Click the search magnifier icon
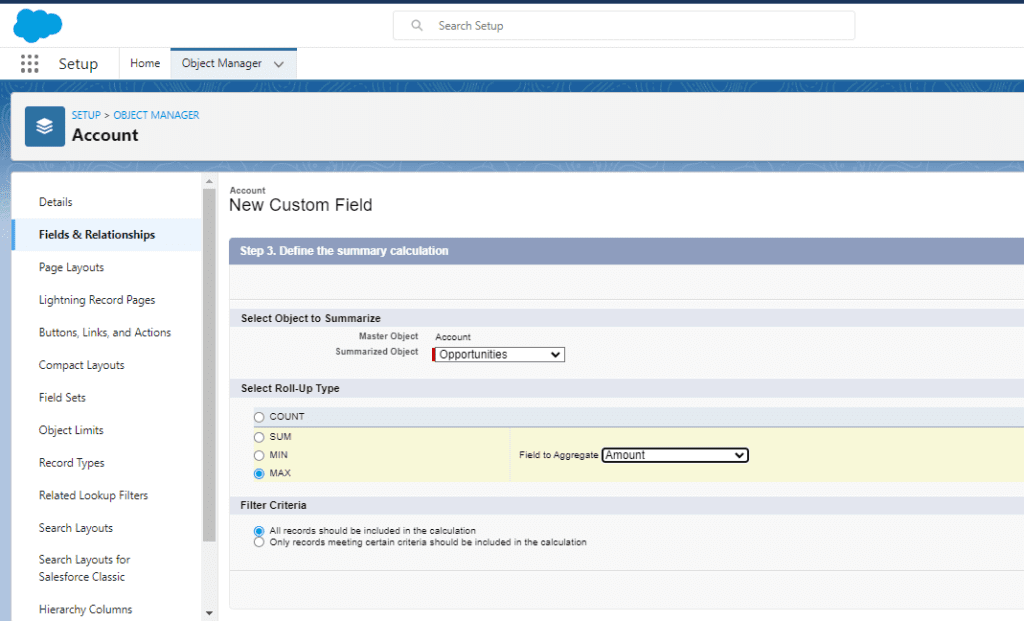Screen dimensions: 1024x621 (x=417, y=25)
